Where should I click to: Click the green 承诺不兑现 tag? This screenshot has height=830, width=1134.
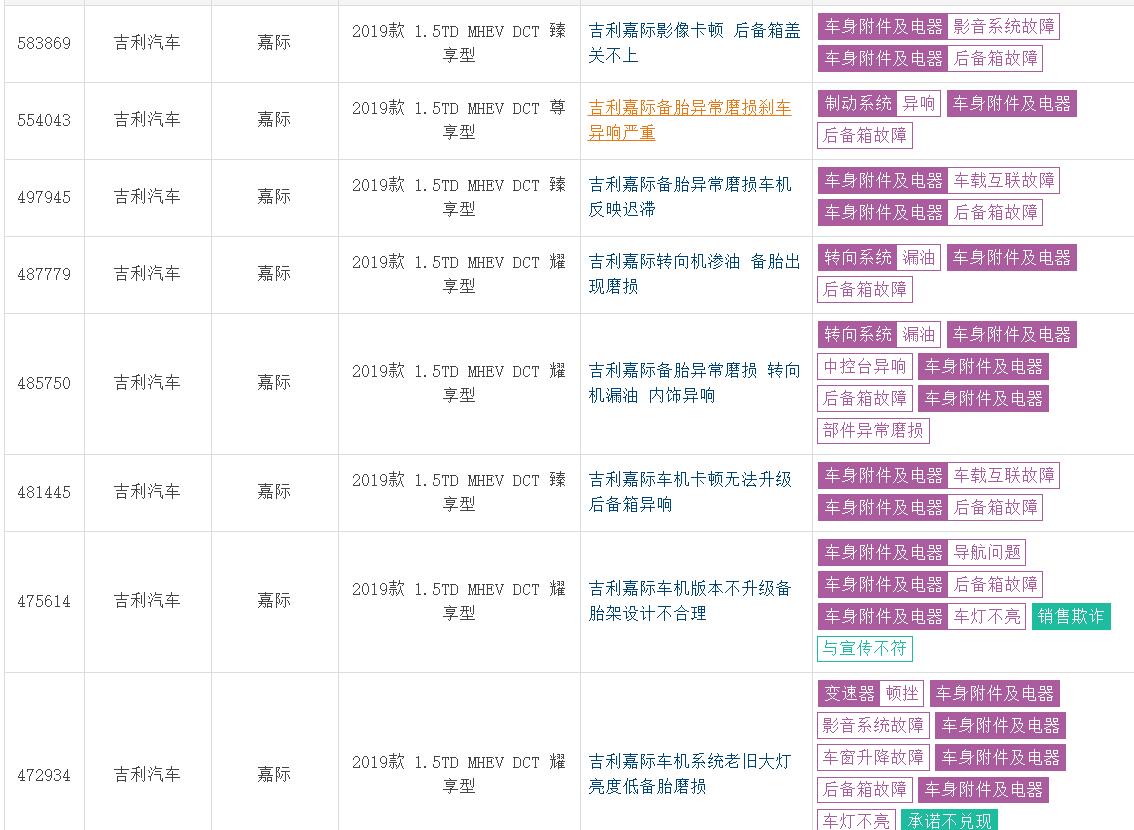click(x=948, y=820)
